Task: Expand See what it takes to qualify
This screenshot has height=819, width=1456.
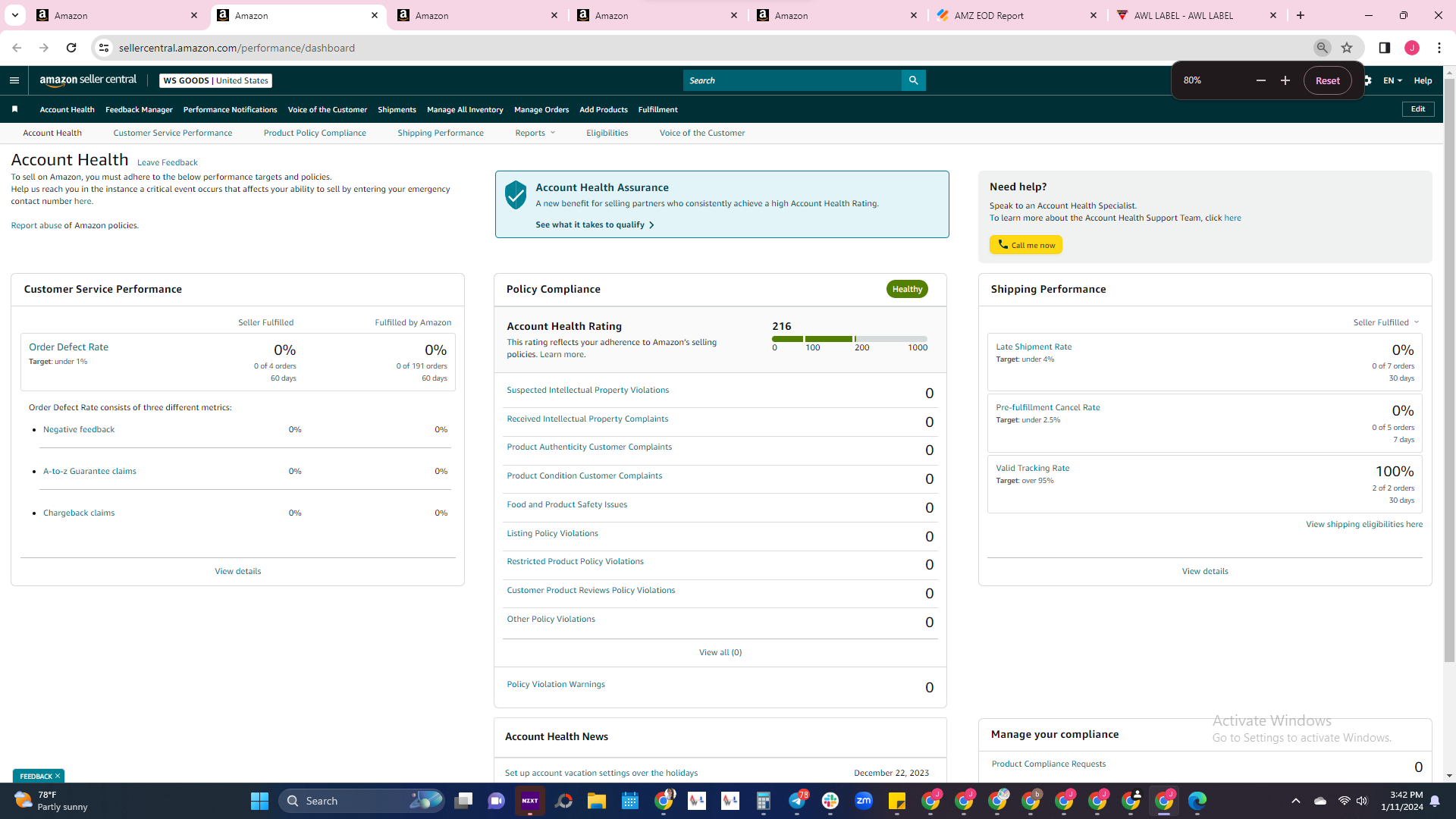Action: tap(595, 224)
